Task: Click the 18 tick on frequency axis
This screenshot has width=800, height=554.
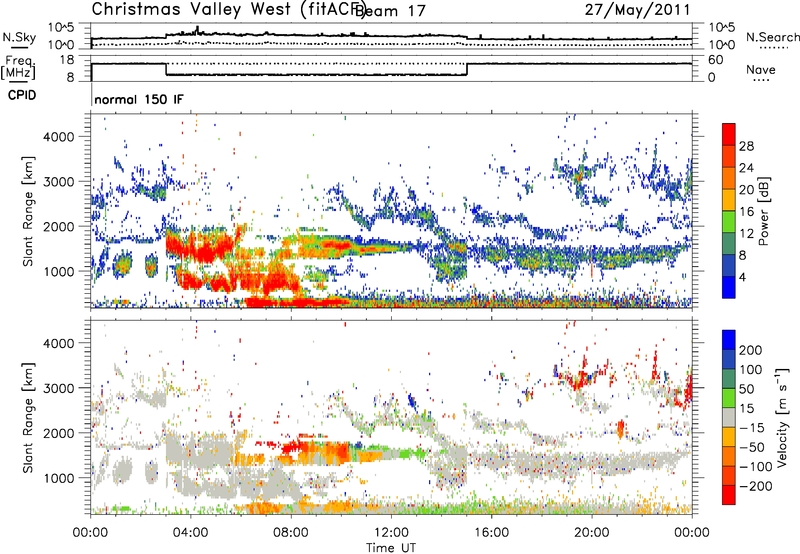Action: coord(67,60)
